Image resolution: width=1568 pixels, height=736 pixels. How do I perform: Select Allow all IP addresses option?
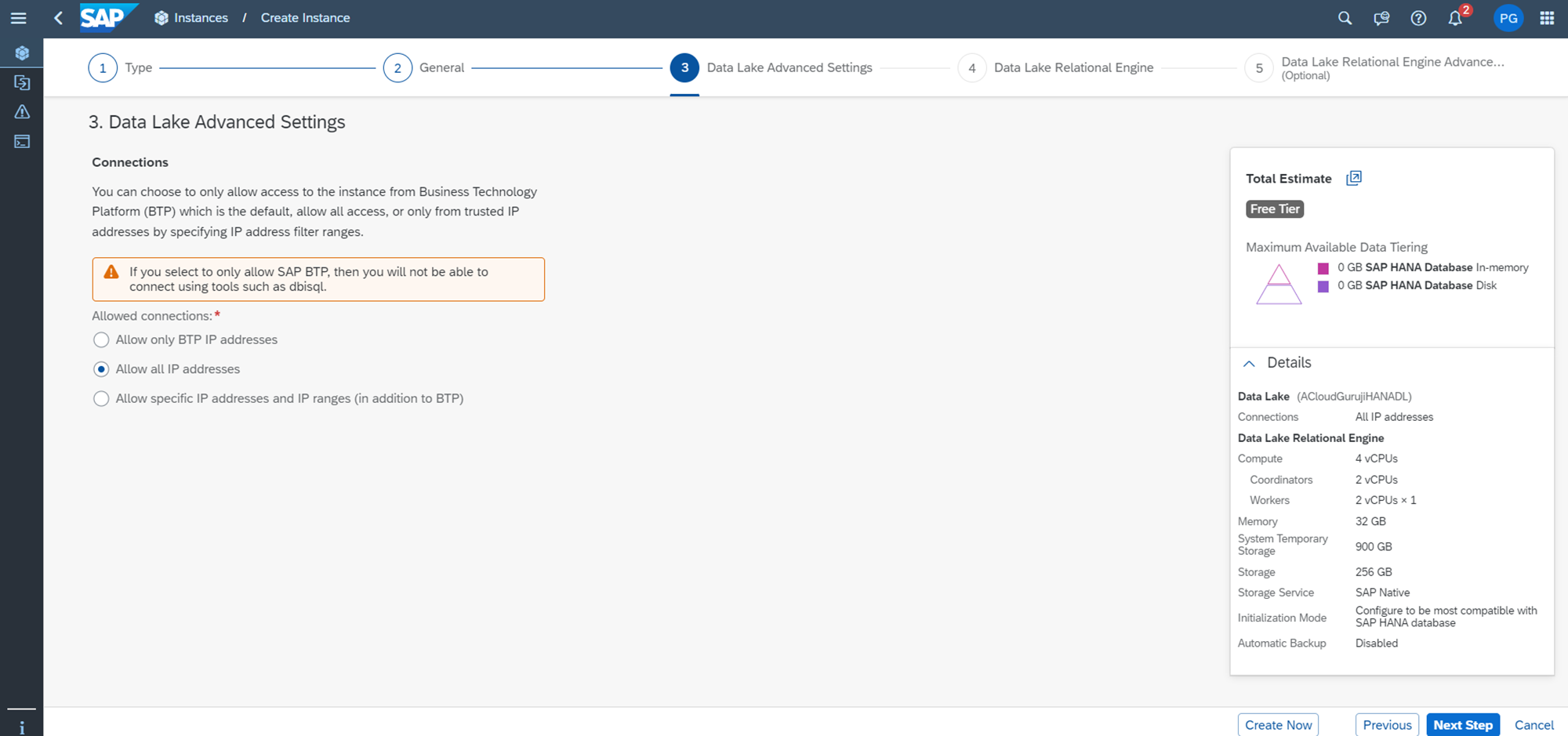click(101, 369)
